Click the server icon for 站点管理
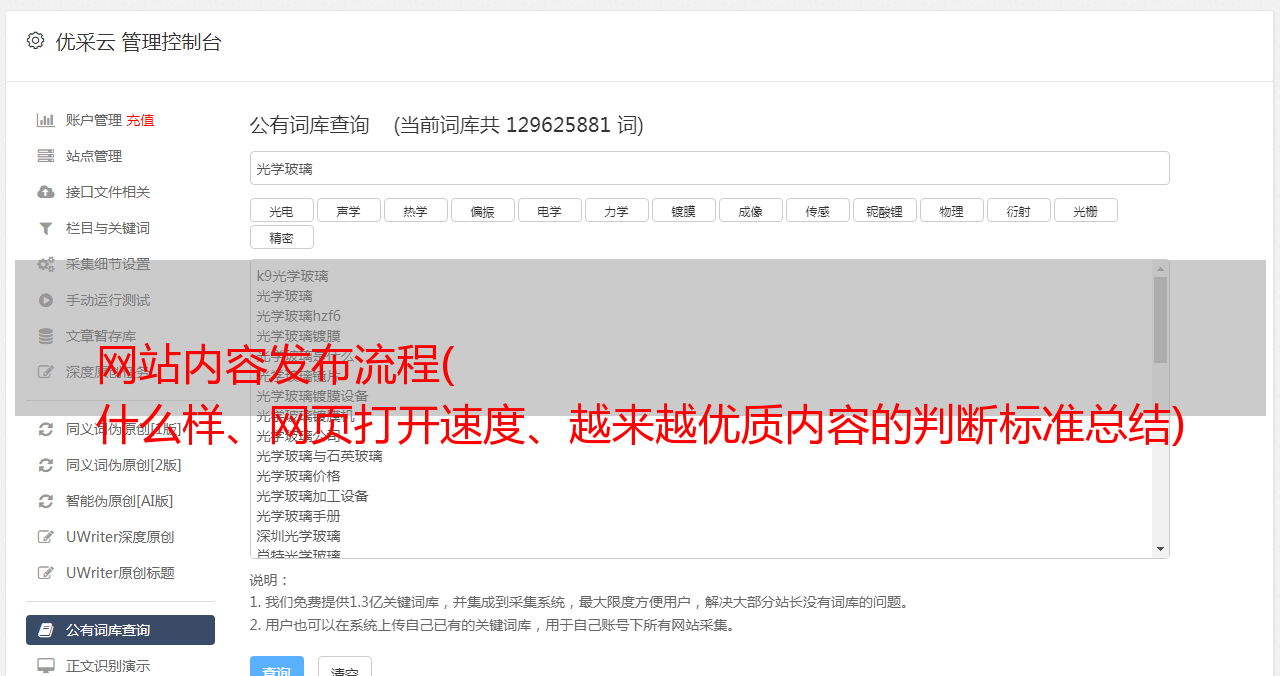Viewport: 1280px width, 676px height. click(x=45, y=156)
